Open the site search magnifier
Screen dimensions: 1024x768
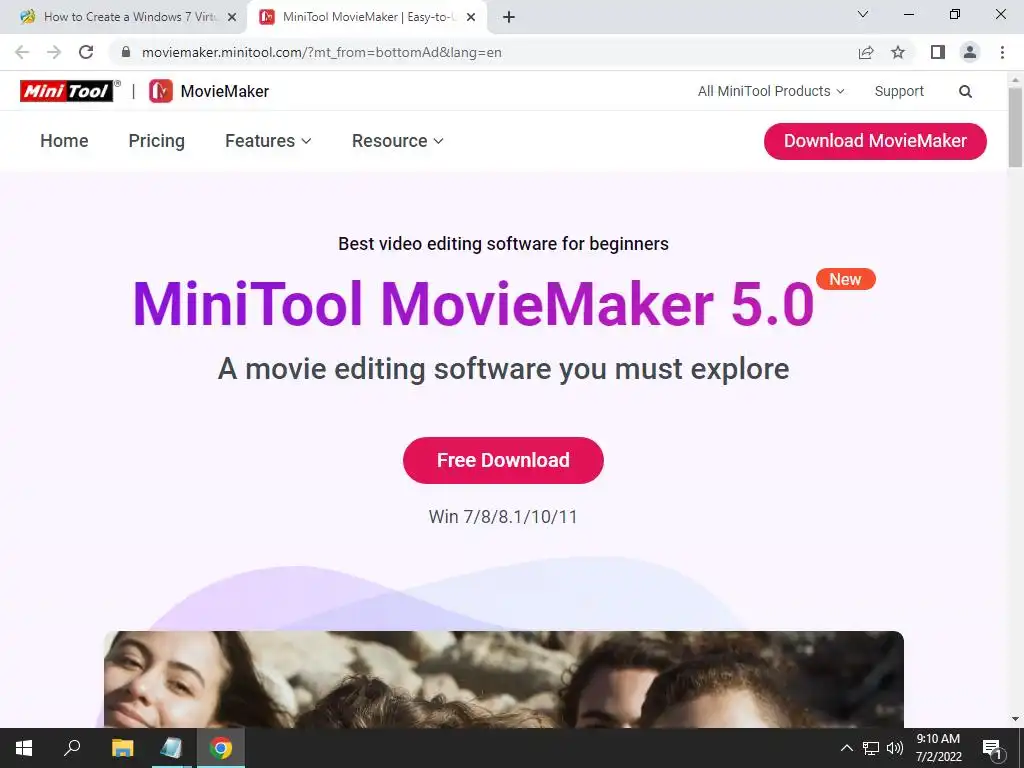(x=965, y=91)
